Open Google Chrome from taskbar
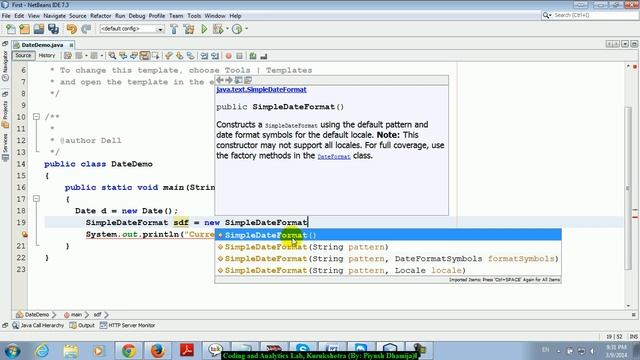 [129, 351]
